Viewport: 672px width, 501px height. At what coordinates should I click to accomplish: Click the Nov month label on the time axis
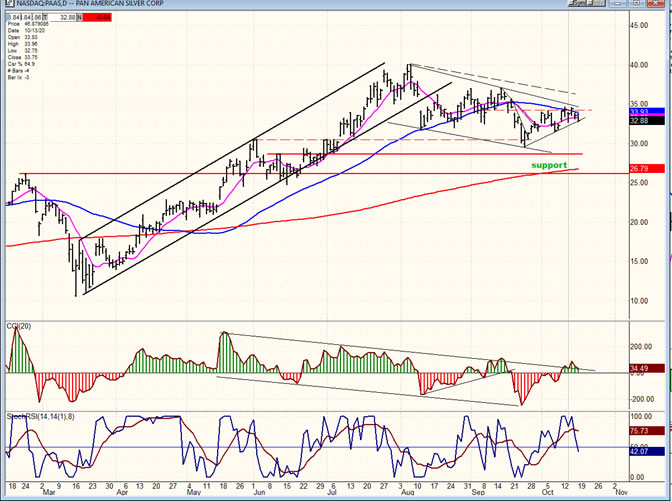[x=621, y=492]
